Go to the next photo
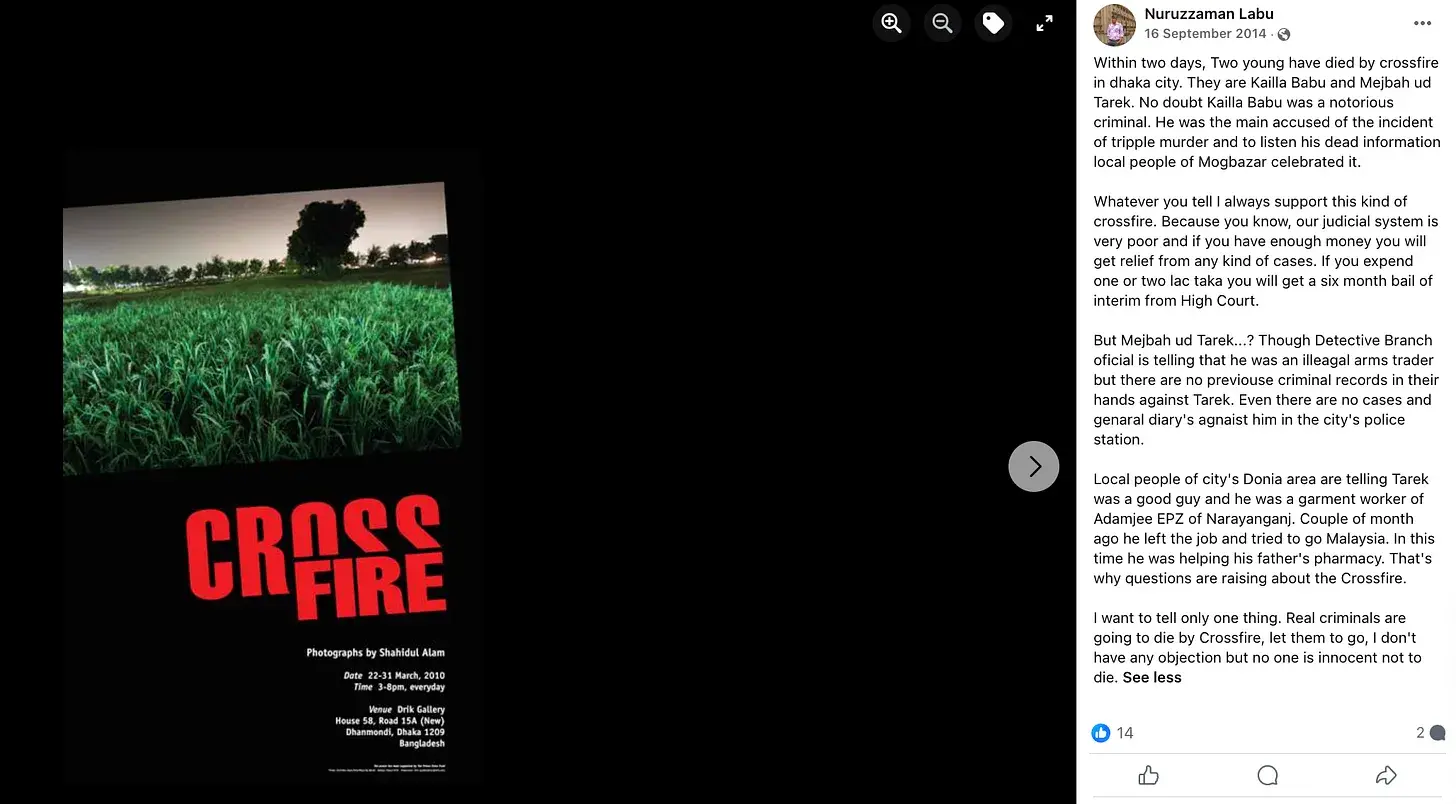Screen dimensions: 1456x804 pyautogui.click(x=1033, y=466)
